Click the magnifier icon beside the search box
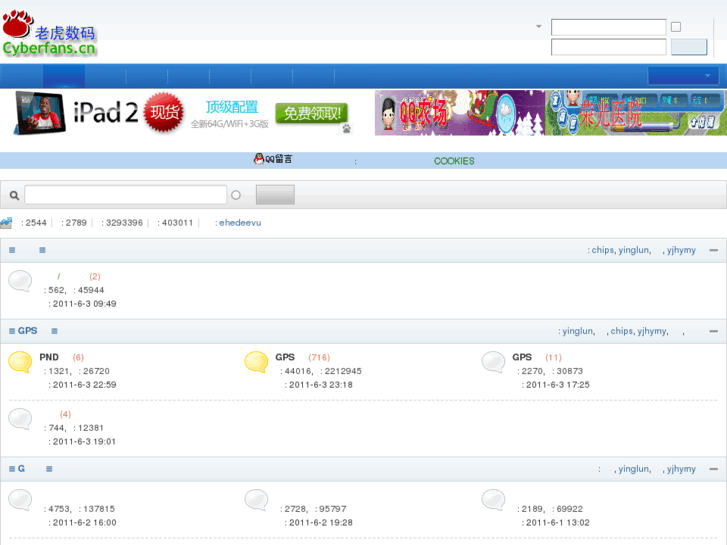This screenshot has width=727, height=545. (14, 195)
